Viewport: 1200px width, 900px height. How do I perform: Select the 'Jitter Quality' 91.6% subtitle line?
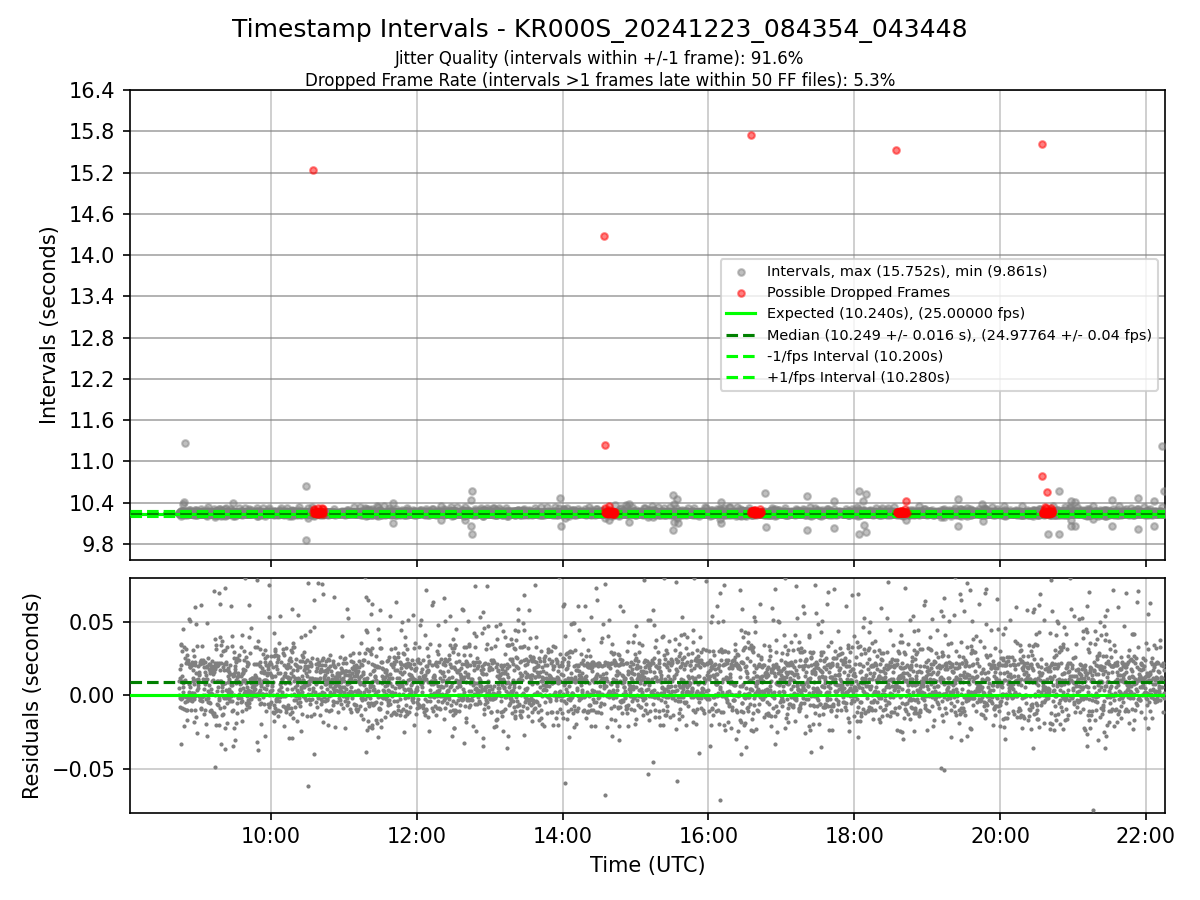599,58
